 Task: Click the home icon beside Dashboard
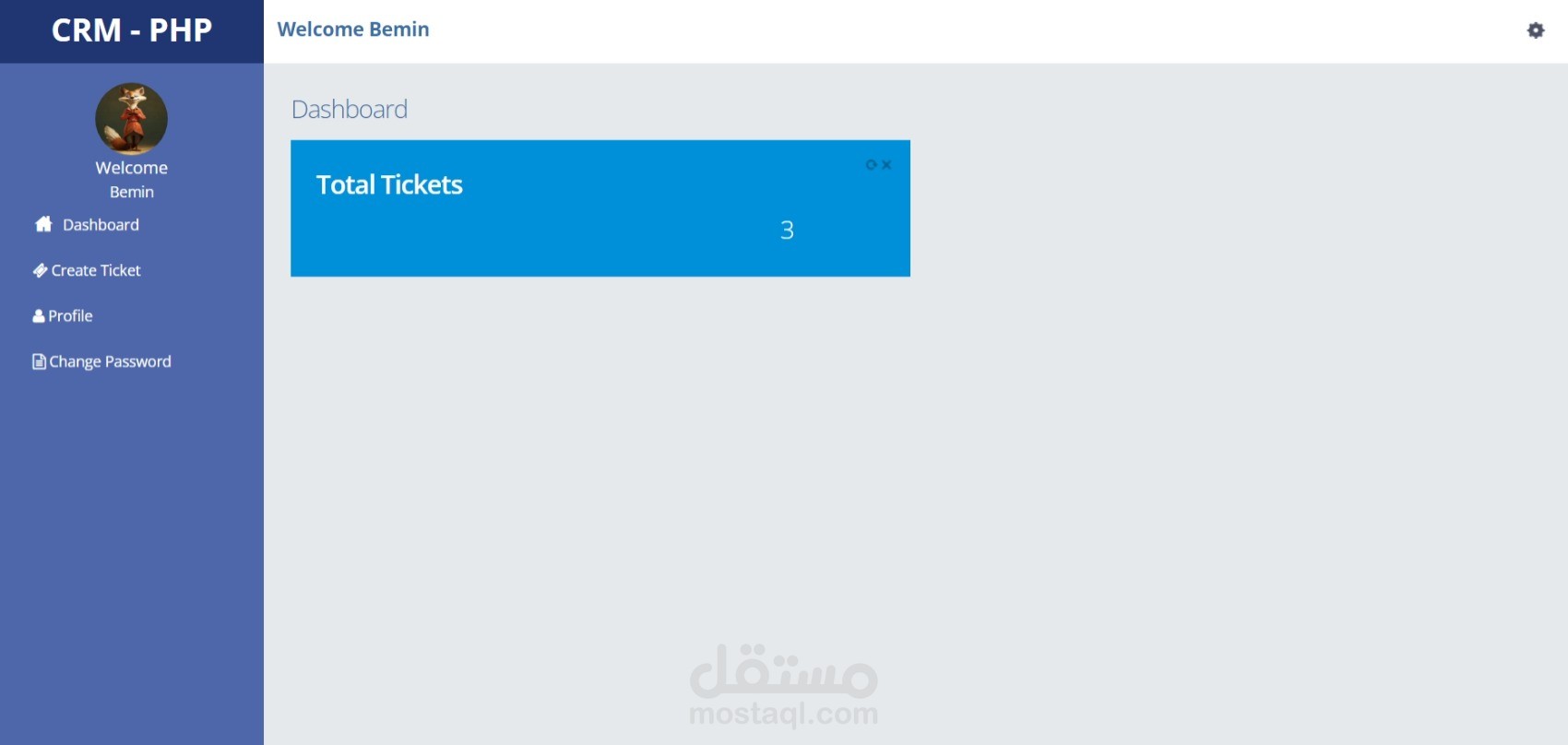(x=43, y=224)
